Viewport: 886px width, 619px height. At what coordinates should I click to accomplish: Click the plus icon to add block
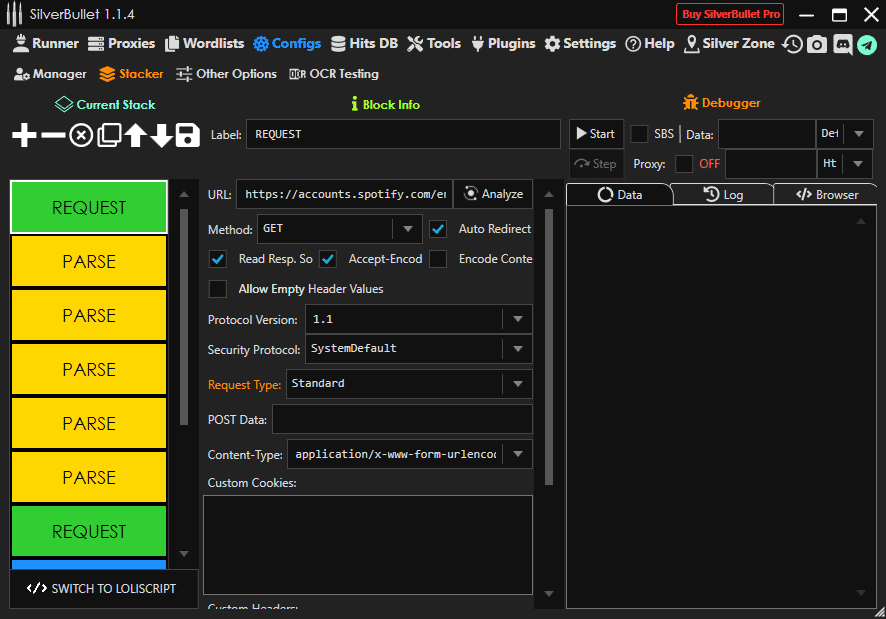coord(24,135)
